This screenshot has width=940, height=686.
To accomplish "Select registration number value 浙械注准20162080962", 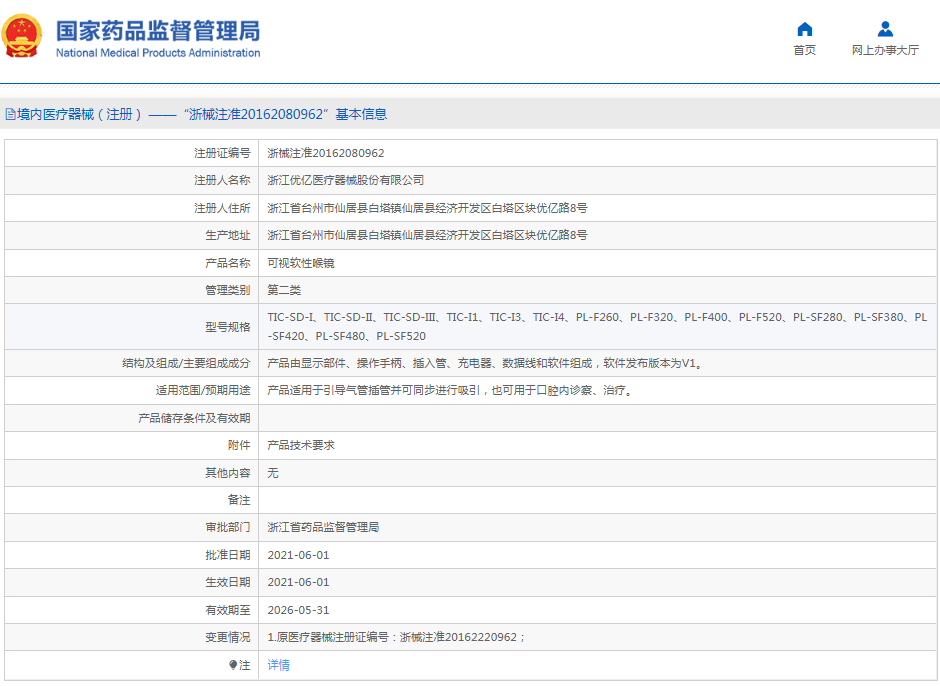I will (326, 153).
